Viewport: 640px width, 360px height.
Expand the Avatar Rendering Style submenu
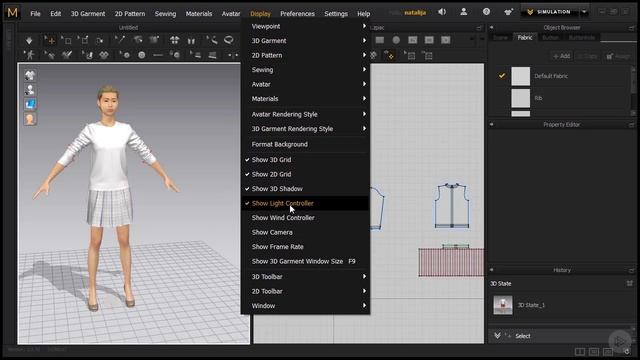coord(306,114)
